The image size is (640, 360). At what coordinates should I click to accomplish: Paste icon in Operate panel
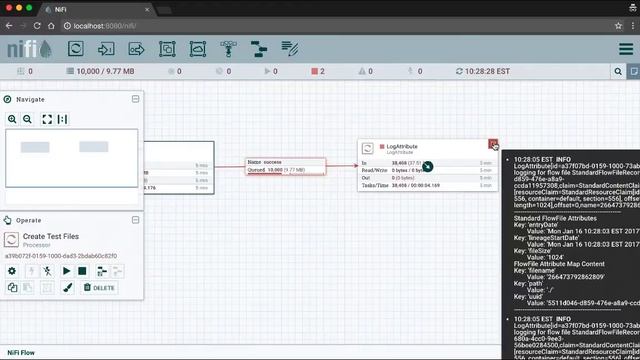point(27,287)
